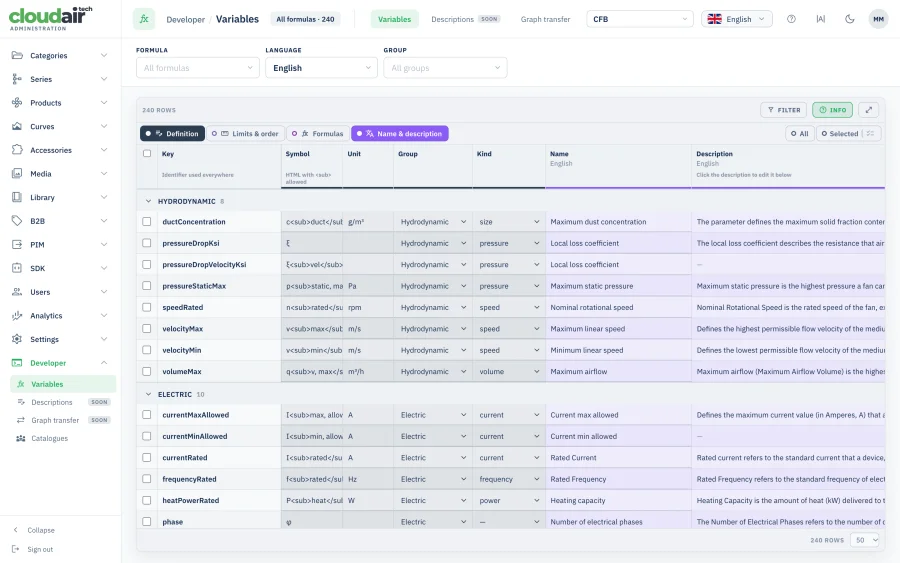
Task: Switch to the Variables top tab
Action: click(394, 19)
